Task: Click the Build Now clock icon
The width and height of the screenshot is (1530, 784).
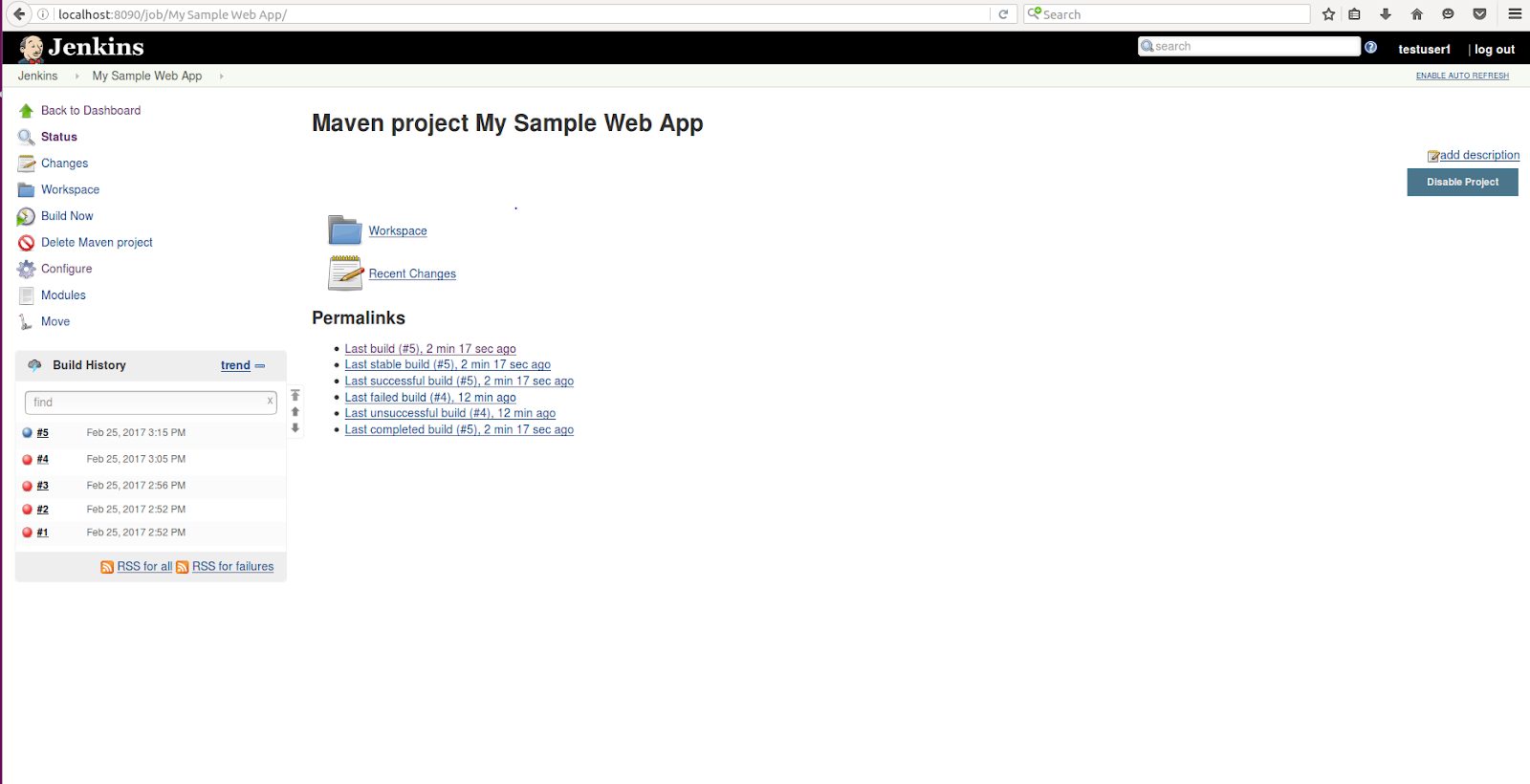Action: (27, 217)
